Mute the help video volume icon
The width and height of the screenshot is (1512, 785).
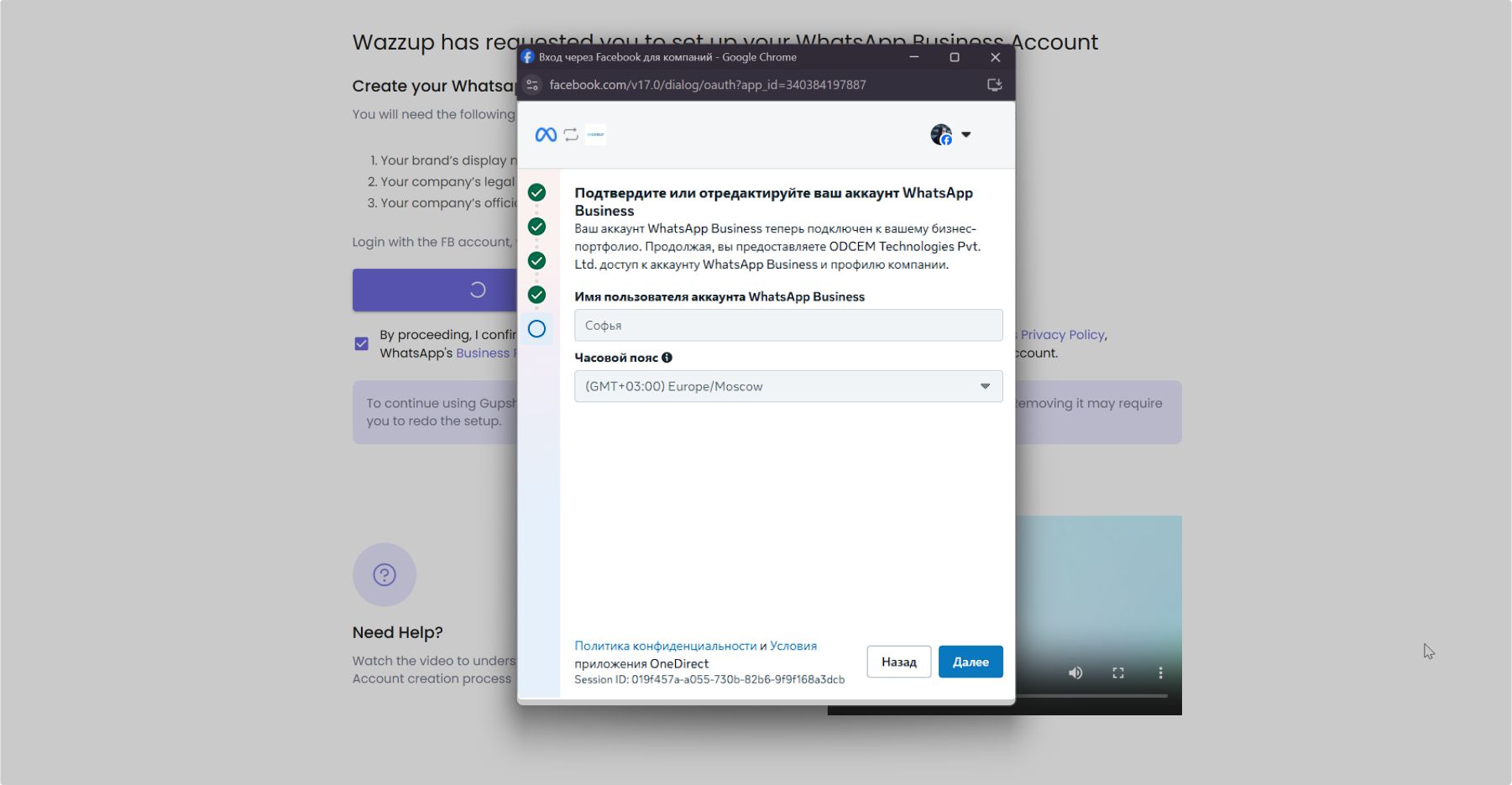tap(1075, 672)
